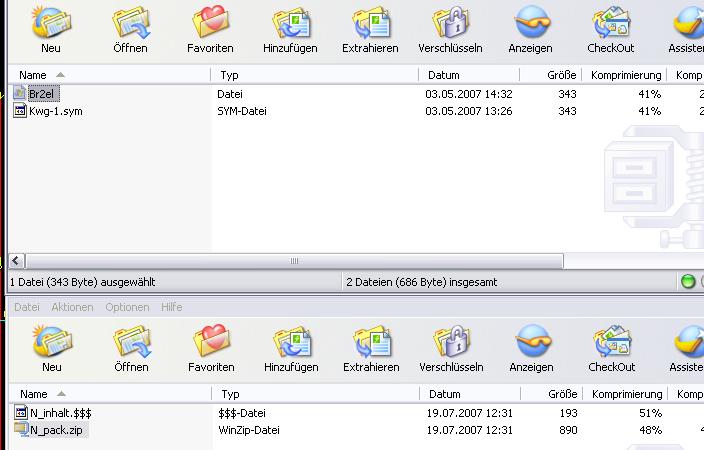Viewport: 704px width, 450px height.
Task: Sort by Komprimierung column in upper window
Action: pos(624,75)
